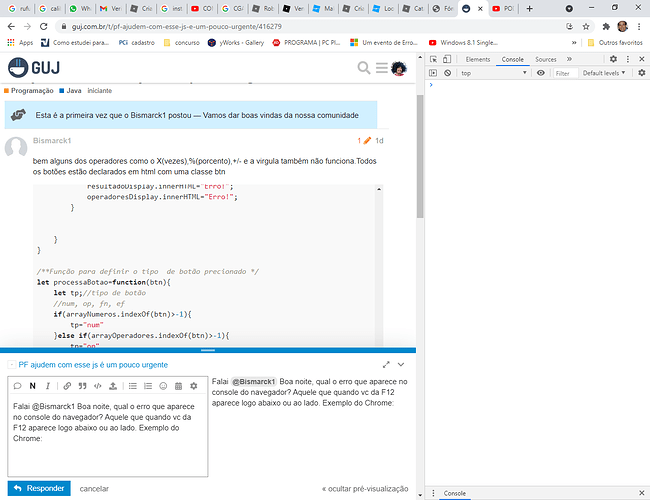Image resolution: width=650 pixels, height=500 pixels.
Task: Go back with the browser back arrow
Action: [x=11, y=27]
